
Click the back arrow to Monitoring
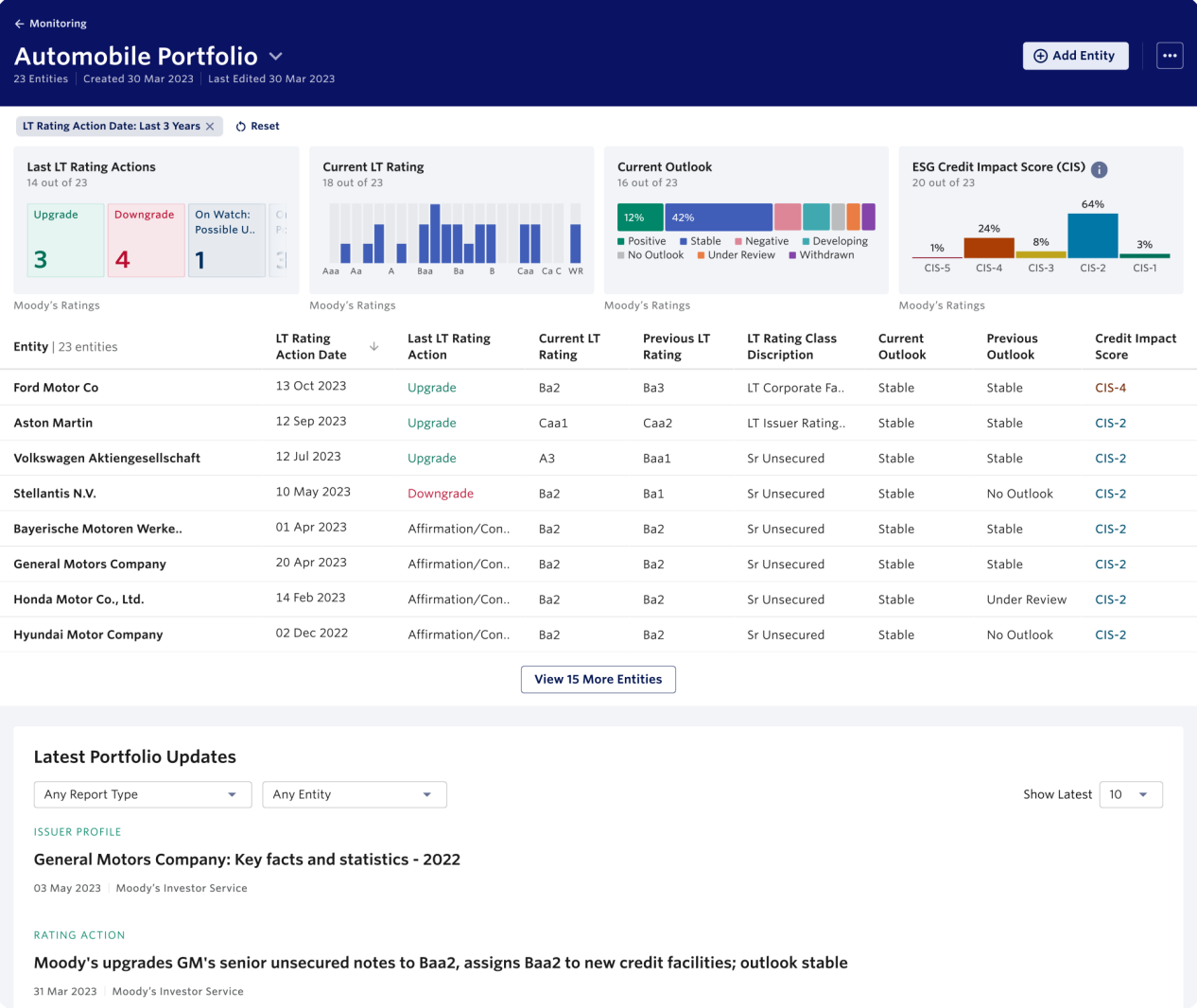[19, 24]
